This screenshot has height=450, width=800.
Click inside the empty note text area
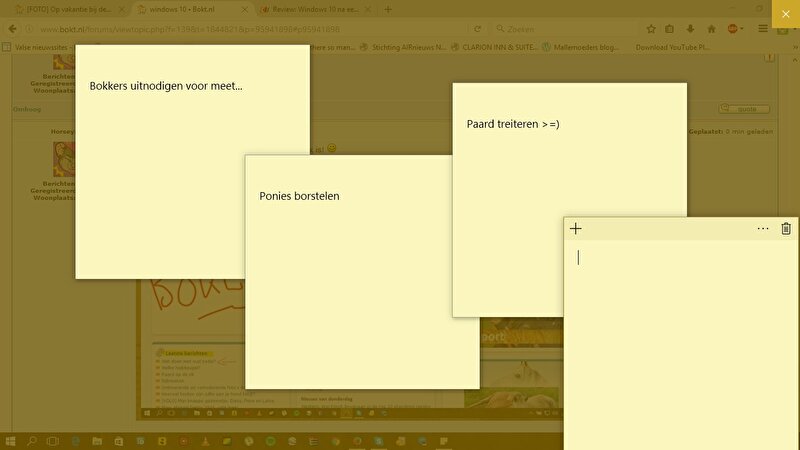pos(680,340)
